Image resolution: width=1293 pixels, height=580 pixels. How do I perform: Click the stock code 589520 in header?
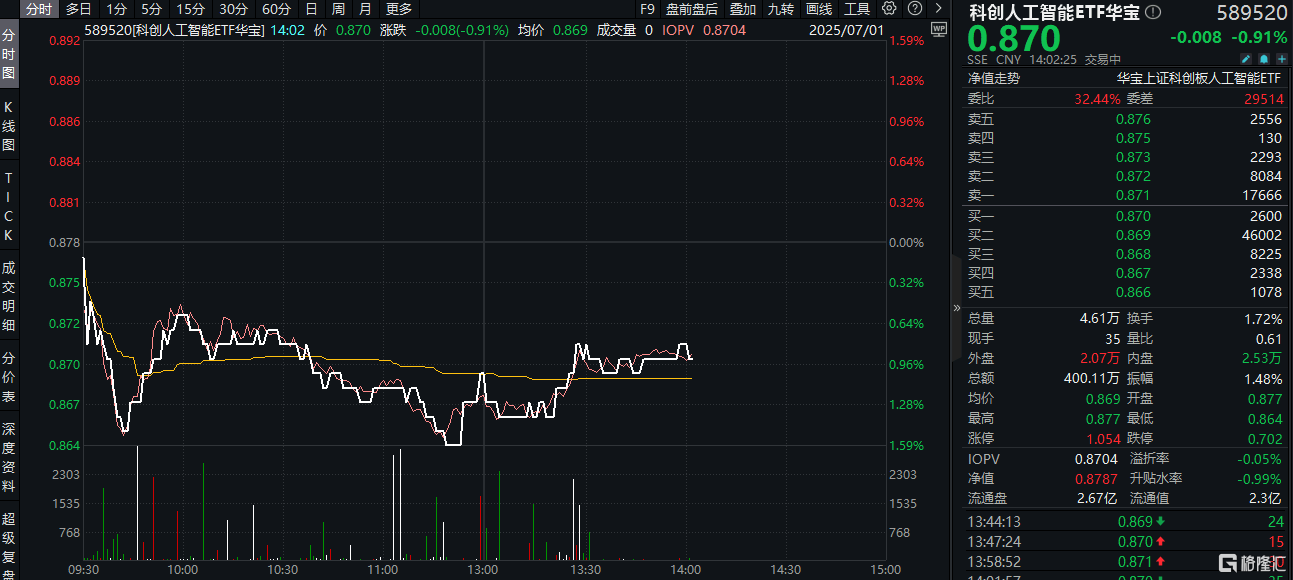point(1250,13)
